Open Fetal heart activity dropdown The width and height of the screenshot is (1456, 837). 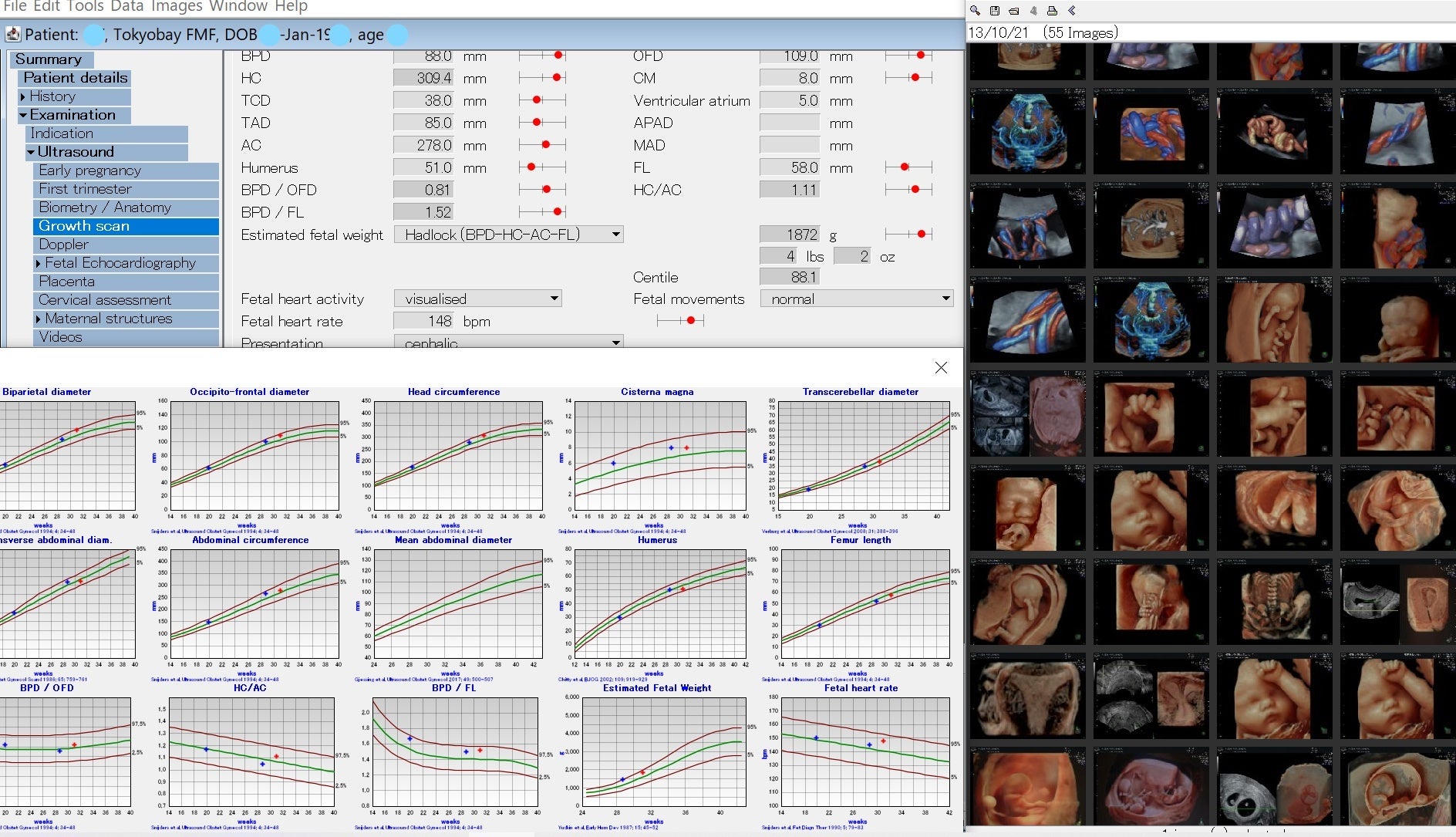point(554,299)
